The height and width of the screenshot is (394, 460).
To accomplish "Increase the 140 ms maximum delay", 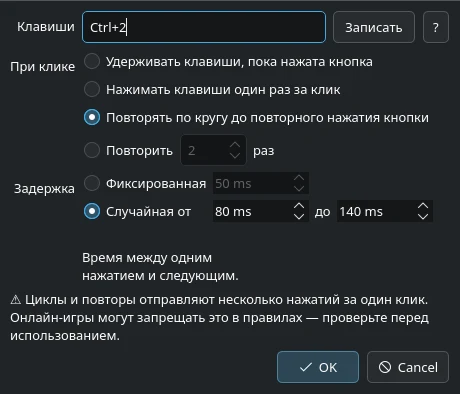I will click(x=423, y=206).
